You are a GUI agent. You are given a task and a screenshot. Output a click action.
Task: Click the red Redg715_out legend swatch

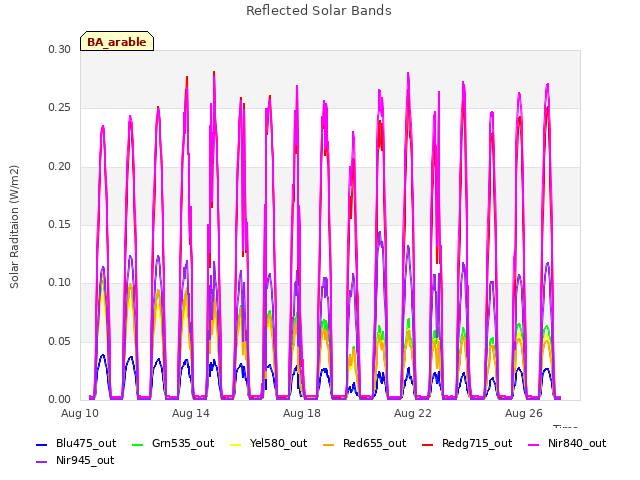coord(427,444)
